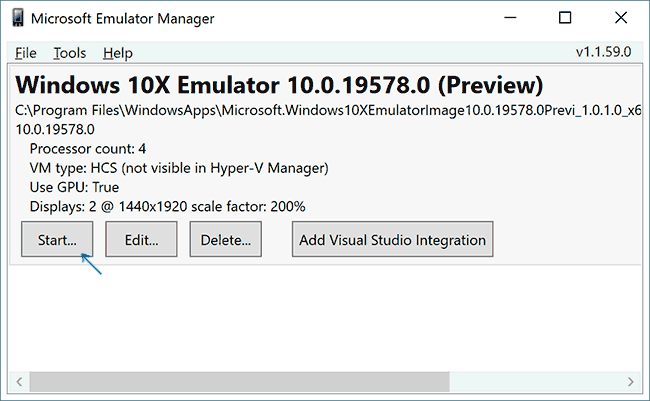Click the horizontal scrollbar right arrow

[x=630, y=381]
